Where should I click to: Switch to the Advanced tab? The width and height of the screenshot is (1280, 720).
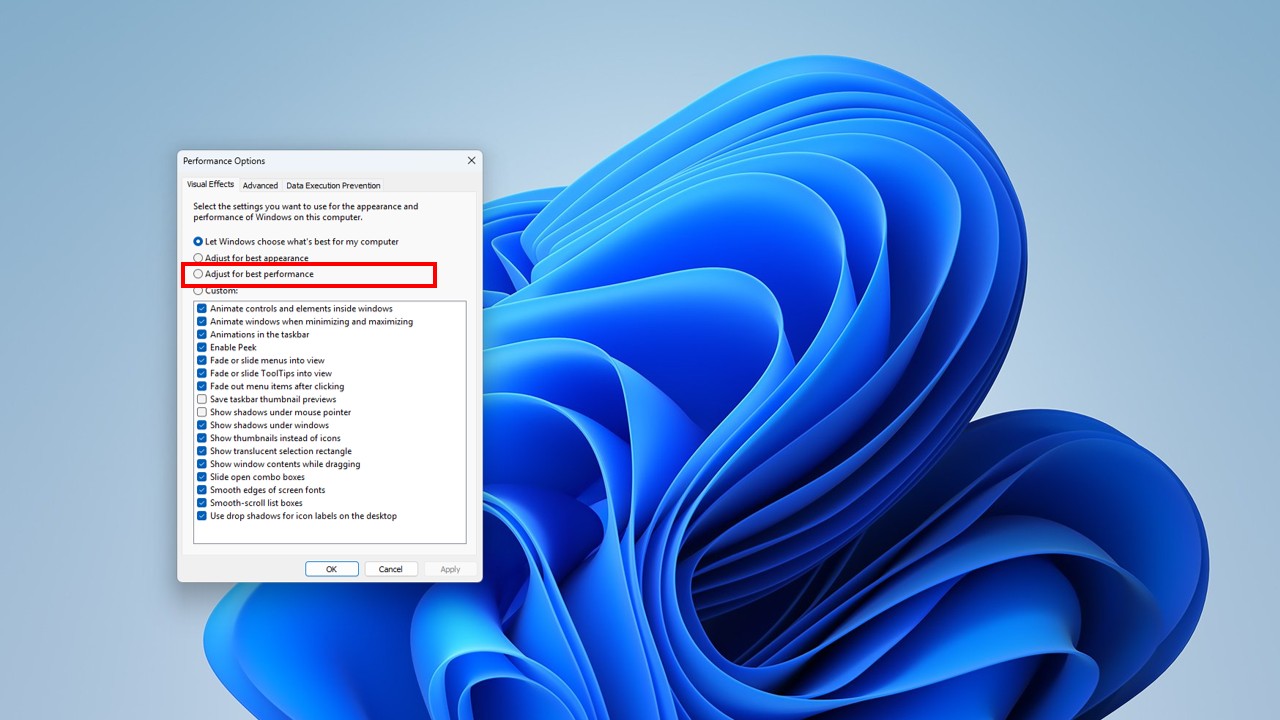point(260,185)
